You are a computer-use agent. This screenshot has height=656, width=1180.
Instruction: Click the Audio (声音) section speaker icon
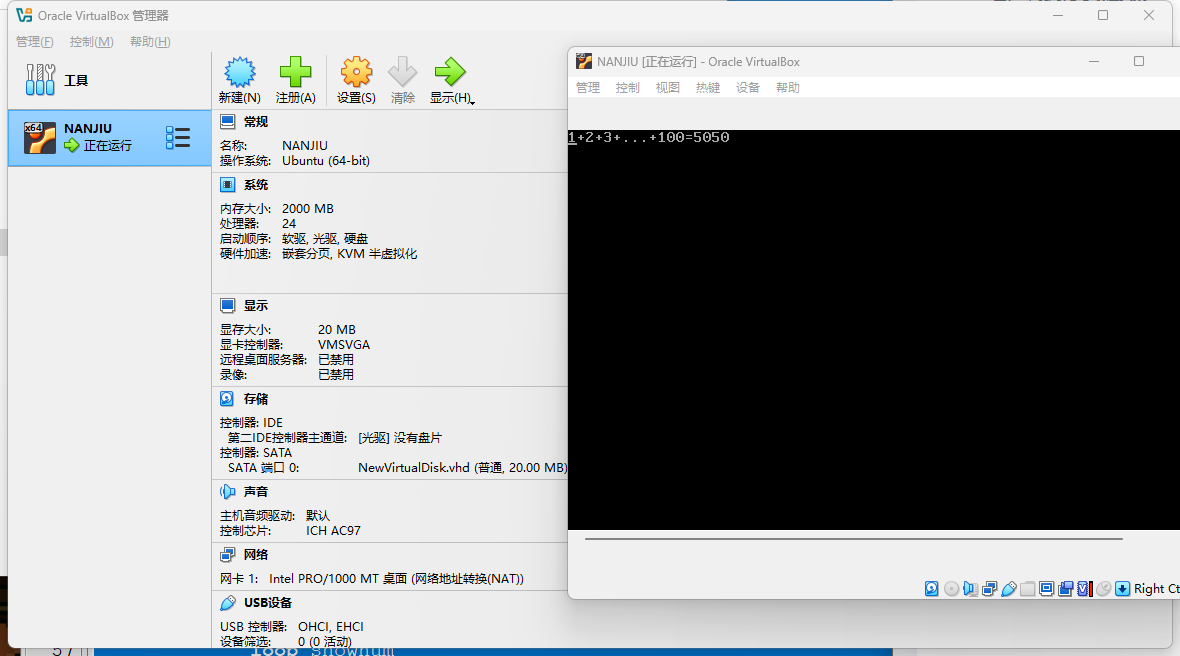point(227,491)
